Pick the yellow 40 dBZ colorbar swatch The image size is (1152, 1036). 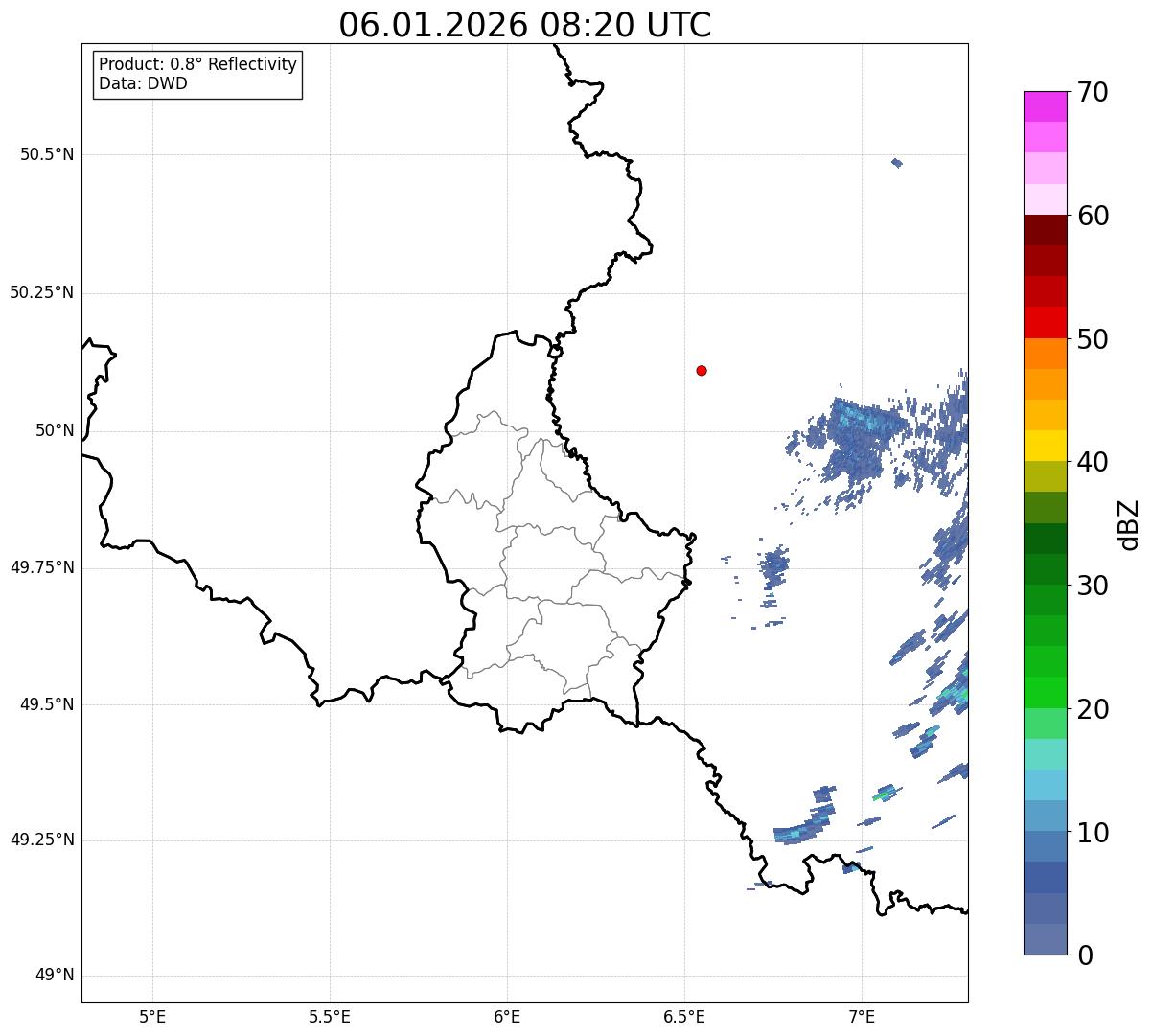pyautogui.click(x=1045, y=446)
